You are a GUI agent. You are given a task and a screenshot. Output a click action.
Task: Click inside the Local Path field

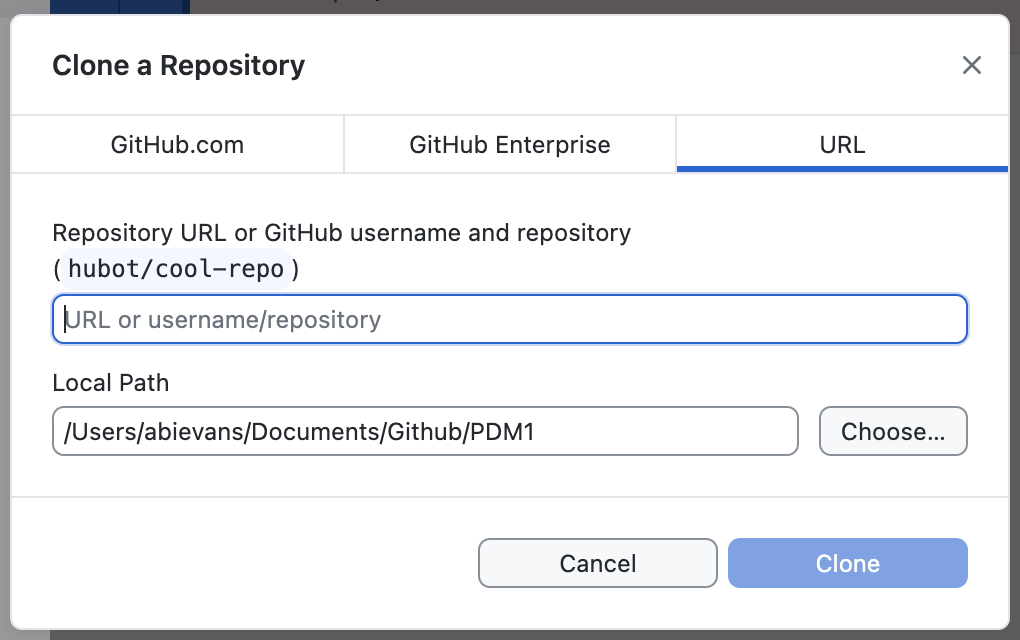(x=425, y=431)
